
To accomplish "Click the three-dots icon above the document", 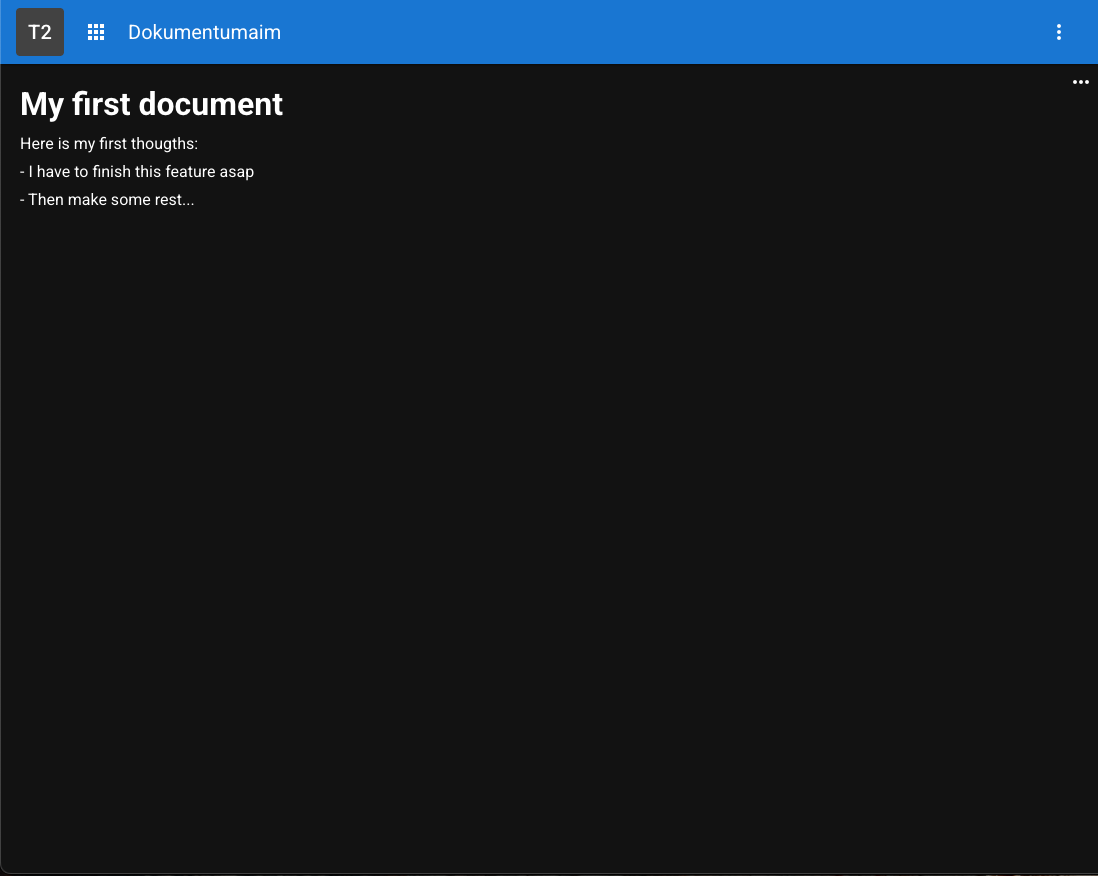I will pyautogui.click(x=1080, y=82).
